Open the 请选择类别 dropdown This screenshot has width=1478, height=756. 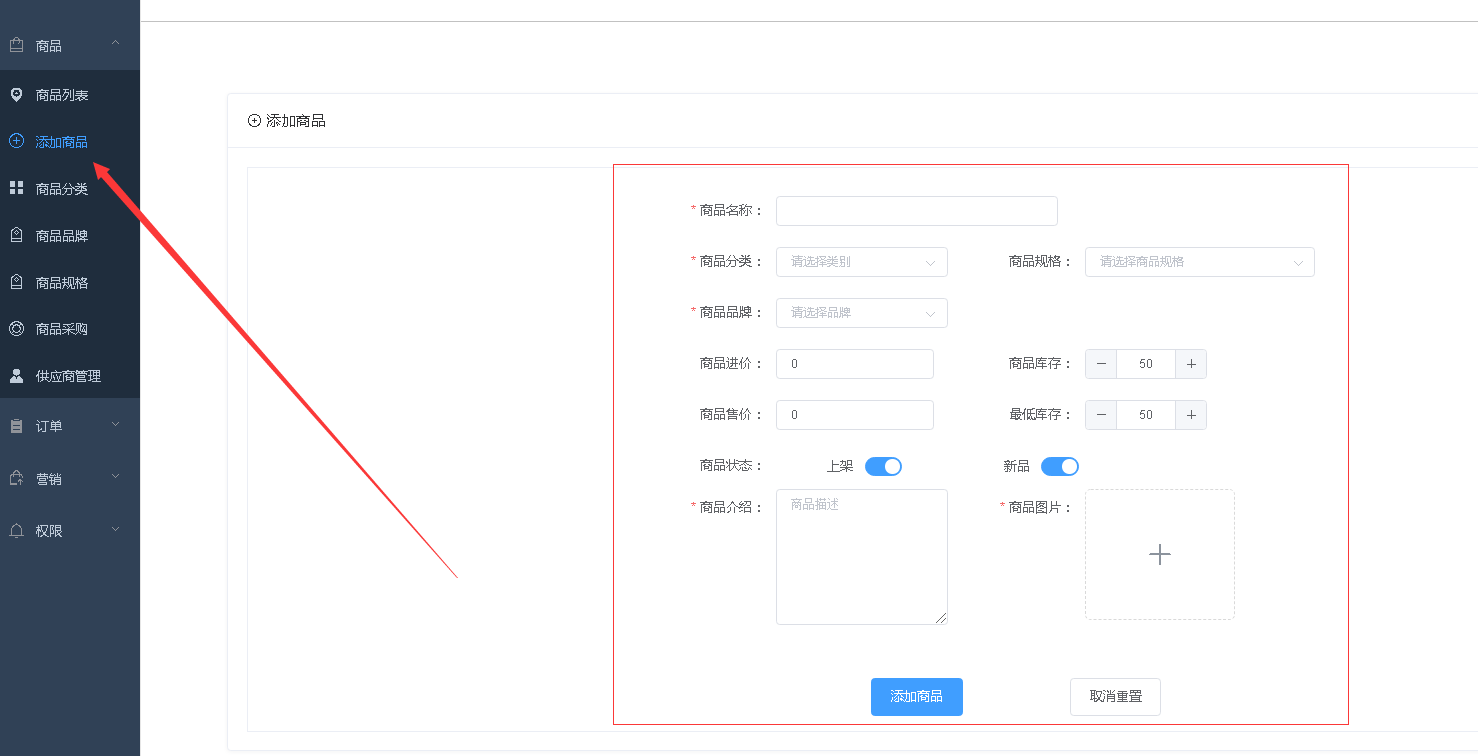click(861, 262)
